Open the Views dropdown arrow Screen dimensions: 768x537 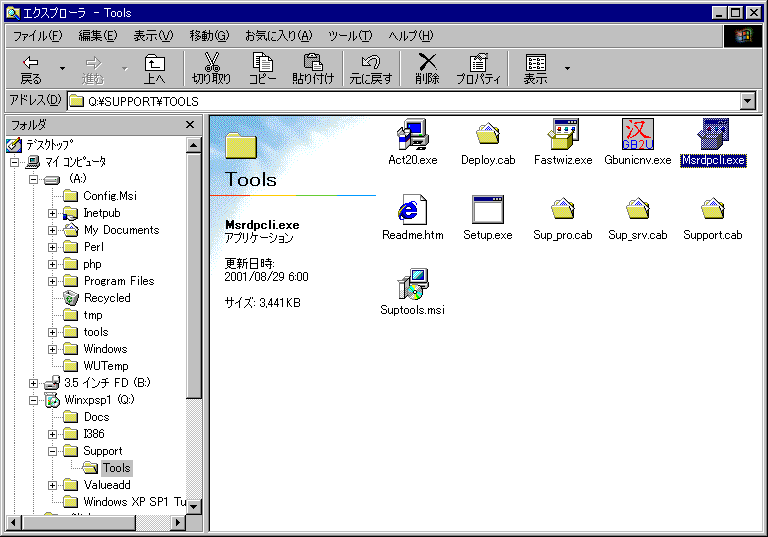567,69
